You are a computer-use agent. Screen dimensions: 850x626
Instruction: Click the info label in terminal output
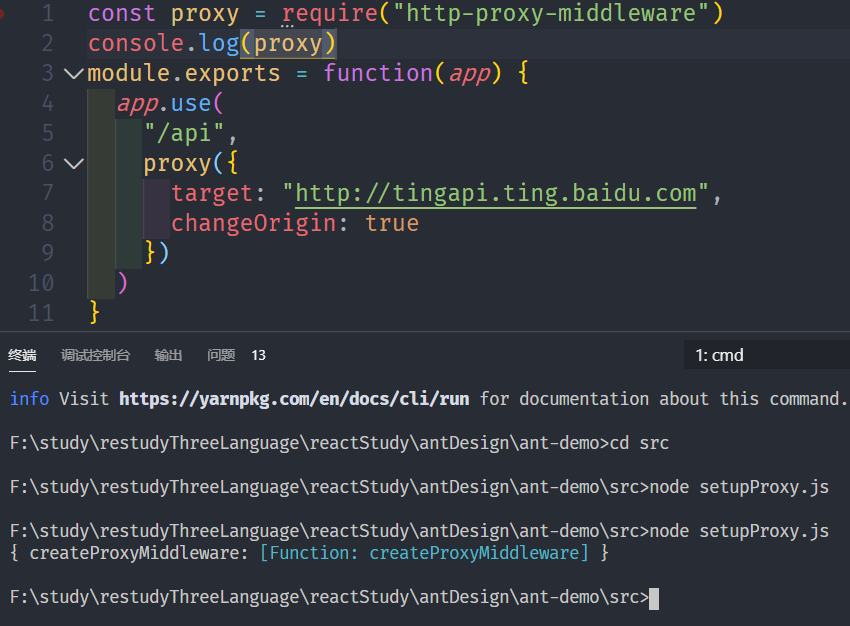(x=29, y=399)
